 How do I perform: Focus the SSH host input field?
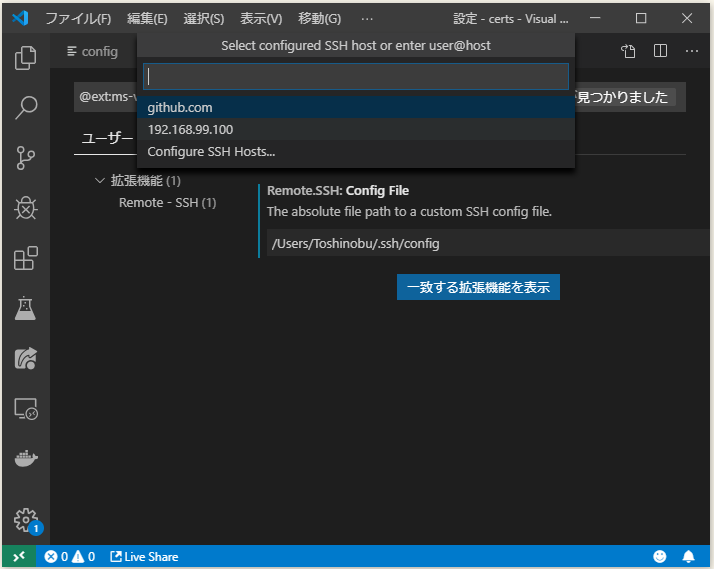pos(356,76)
